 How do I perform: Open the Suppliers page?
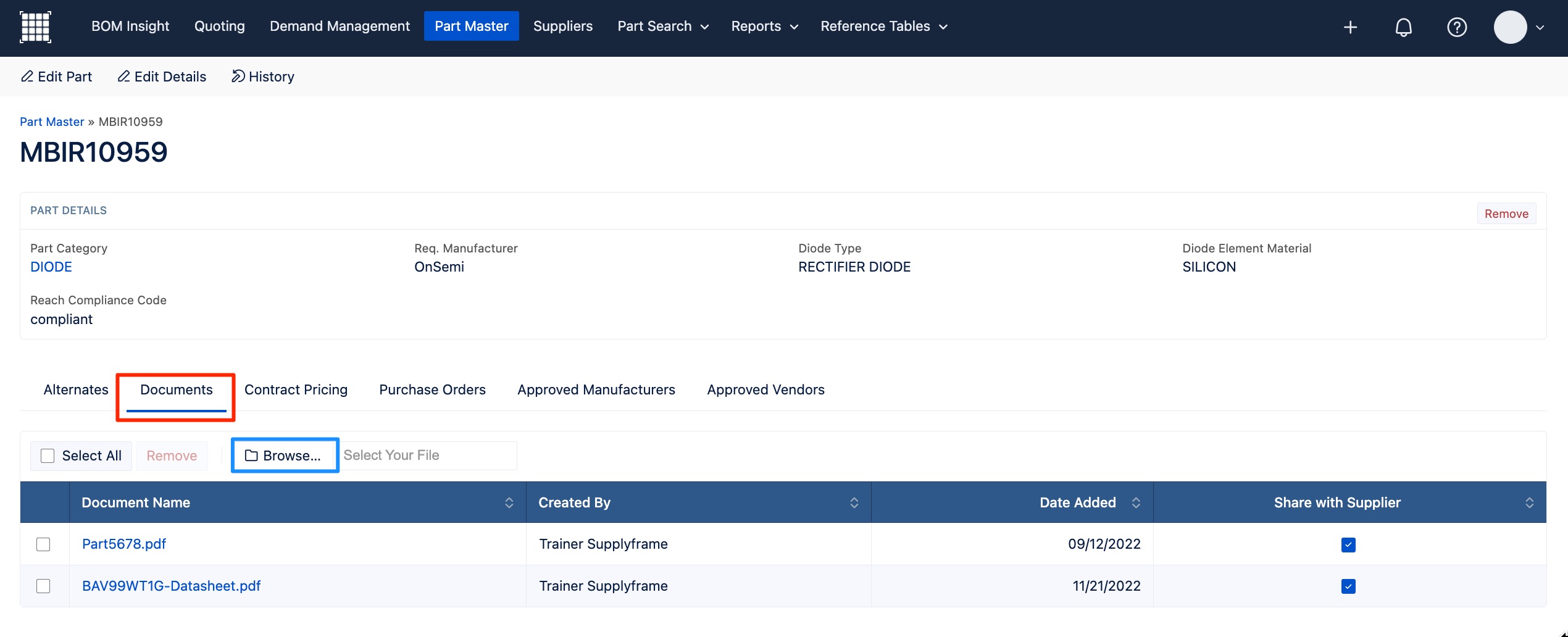(x=563, y=26)
